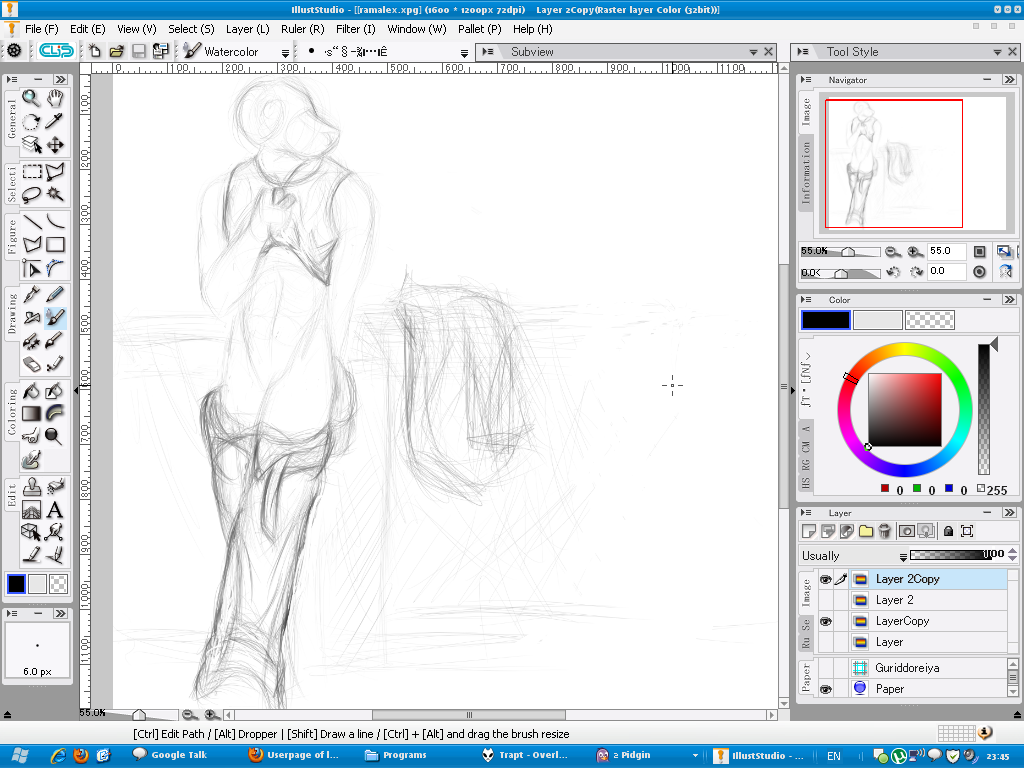This screenshot has height=768, width=1024.
Task: Choose the rectangular selection marquee tool
Action: (31, 172)
